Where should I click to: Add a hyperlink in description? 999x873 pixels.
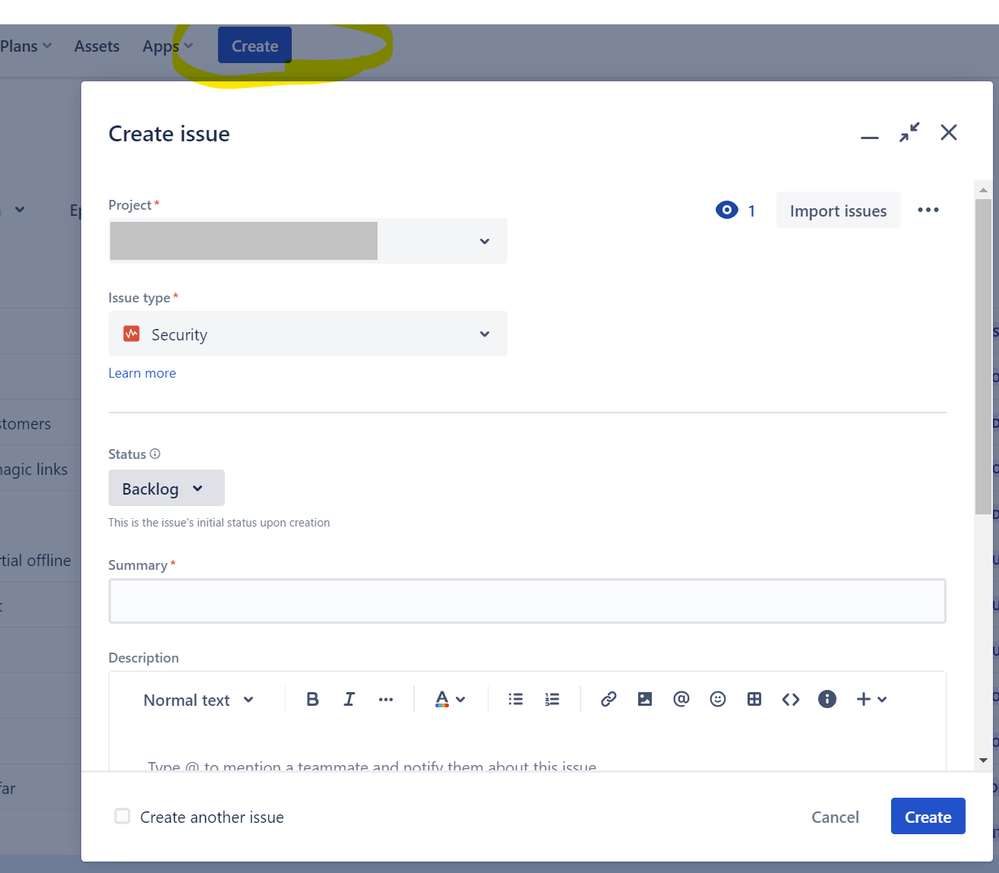pos(608,699)
